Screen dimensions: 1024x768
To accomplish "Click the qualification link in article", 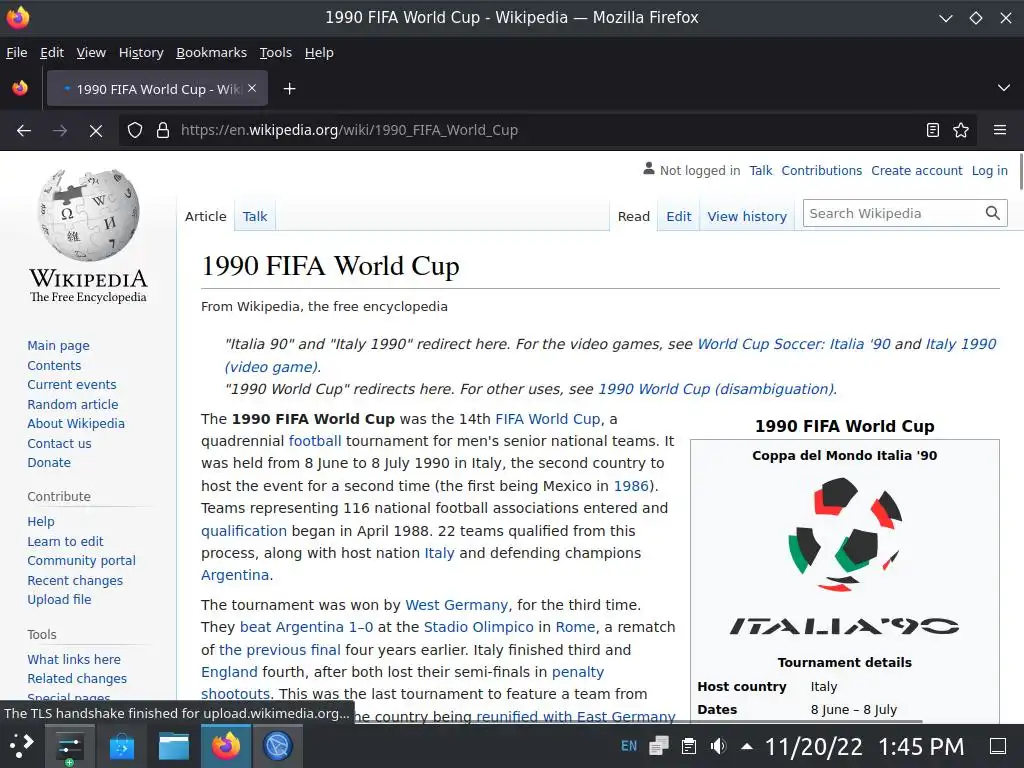I will pyautogui.click(x=244, y=531).
